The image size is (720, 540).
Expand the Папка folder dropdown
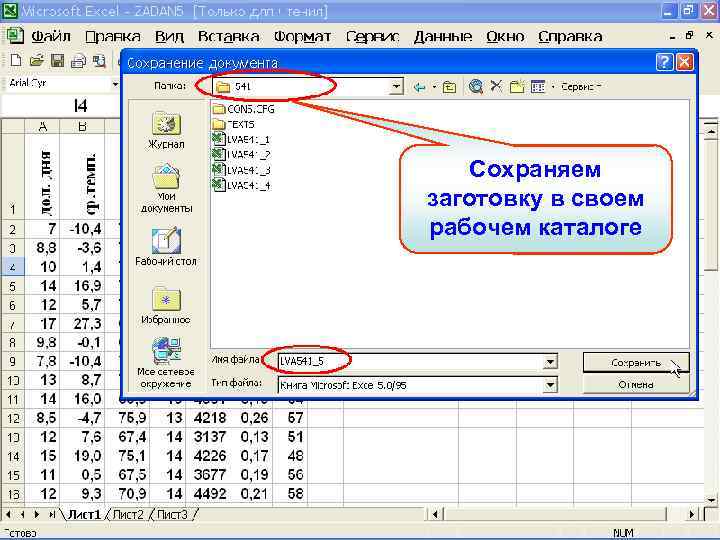coord(396,86)
